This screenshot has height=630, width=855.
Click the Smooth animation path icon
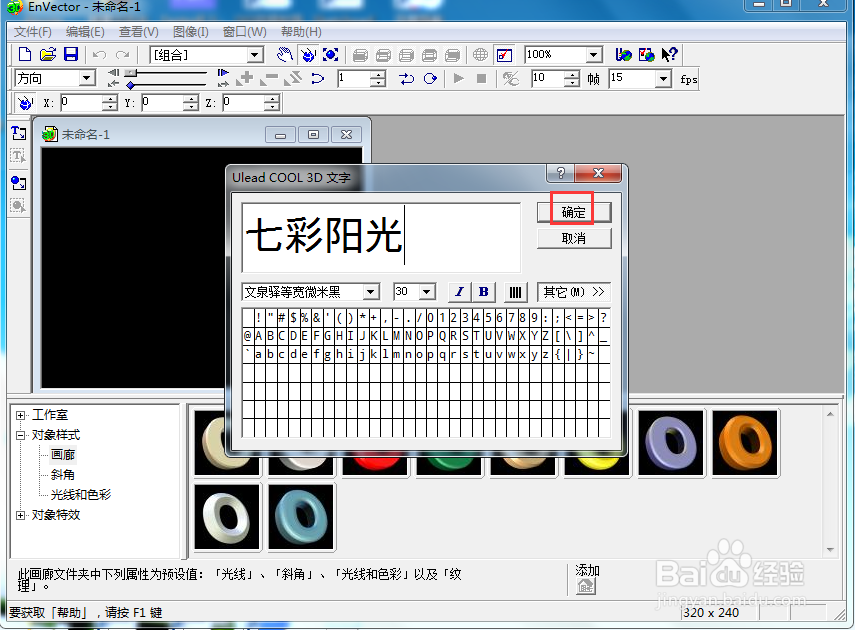click(x=317, y=79)
